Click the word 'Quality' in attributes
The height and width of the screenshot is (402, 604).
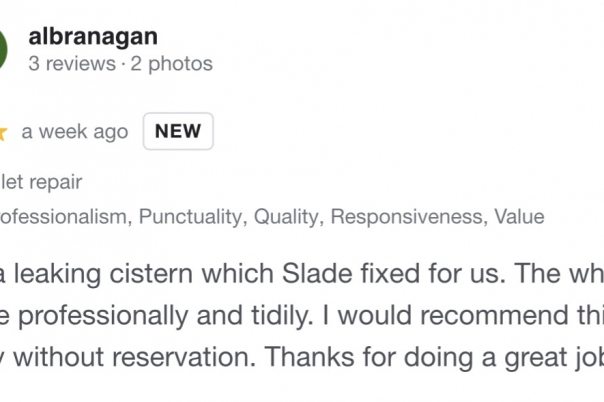click(x=286, y=216)
